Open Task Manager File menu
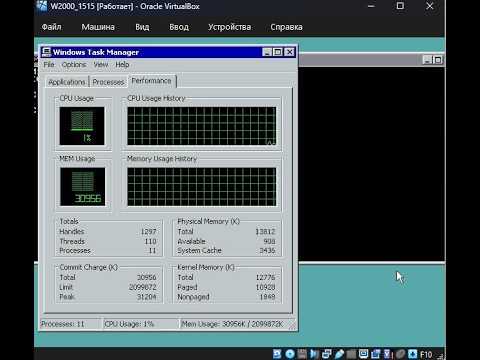Viewport: 480px width, 360px height. click(x=49, y=65)
